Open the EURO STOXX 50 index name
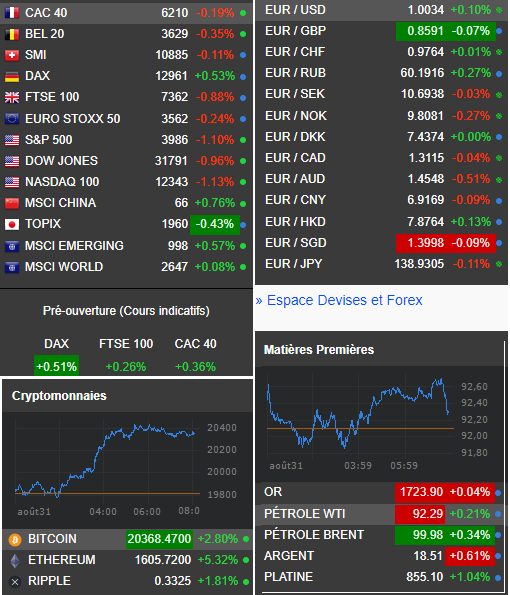This screenshot has width=510, height=595. tap(72, 119)
